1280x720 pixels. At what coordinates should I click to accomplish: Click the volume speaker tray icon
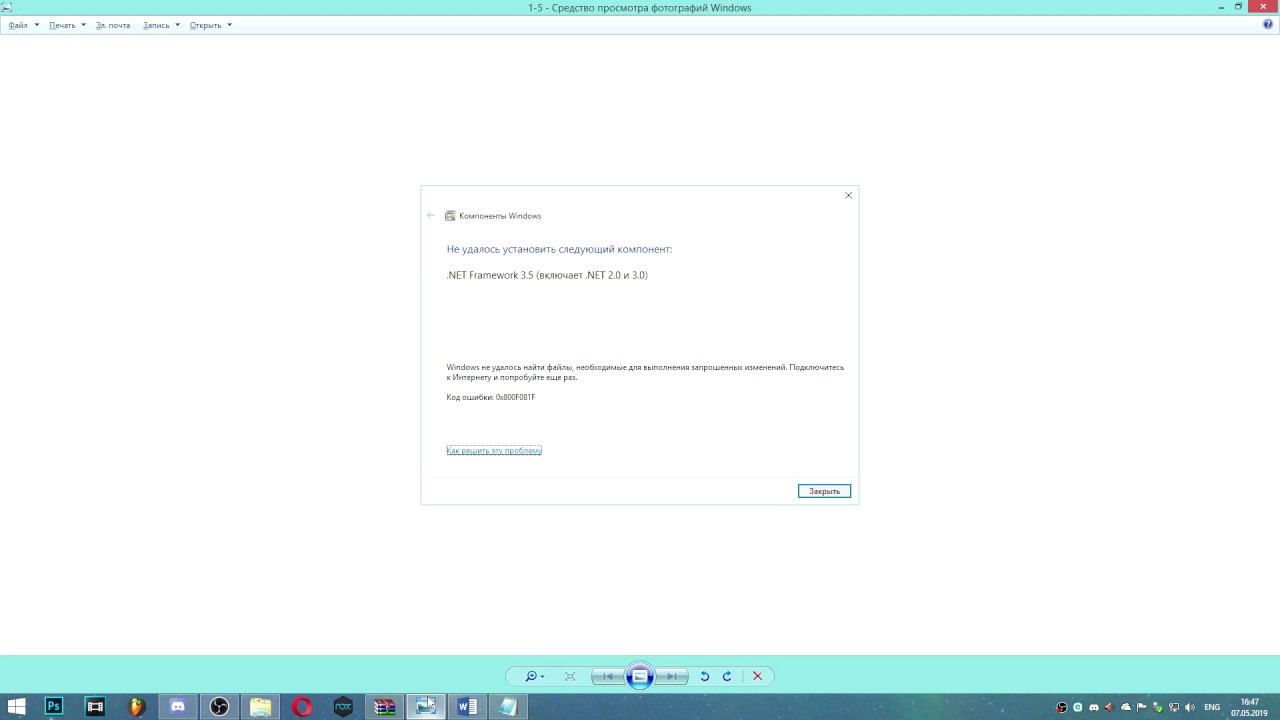(x=1190, y=707)
